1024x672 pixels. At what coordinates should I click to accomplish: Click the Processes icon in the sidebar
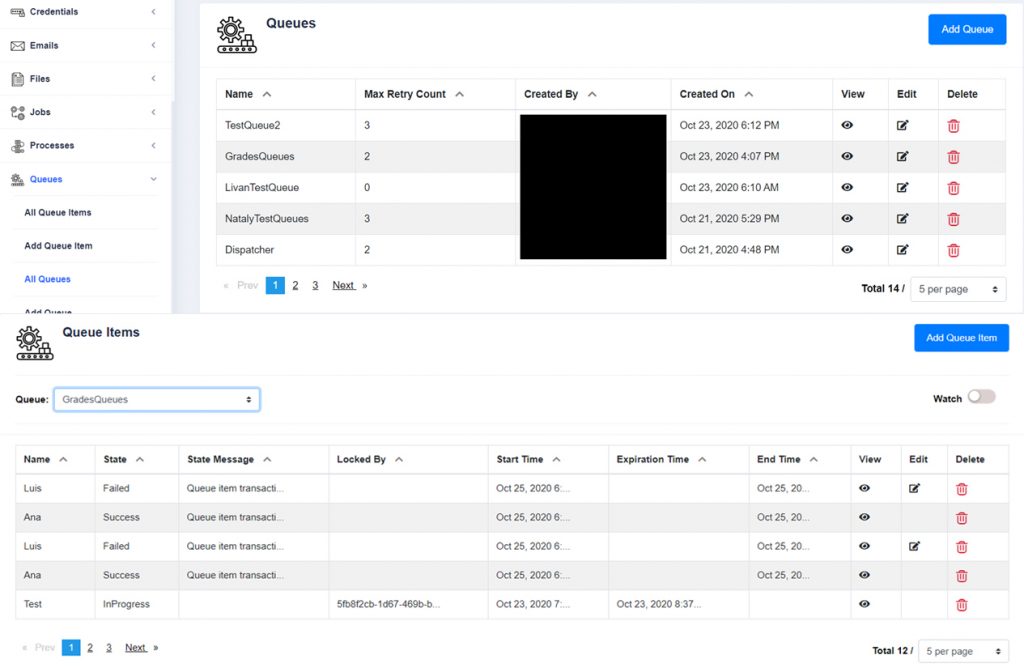tap(17, 145)
